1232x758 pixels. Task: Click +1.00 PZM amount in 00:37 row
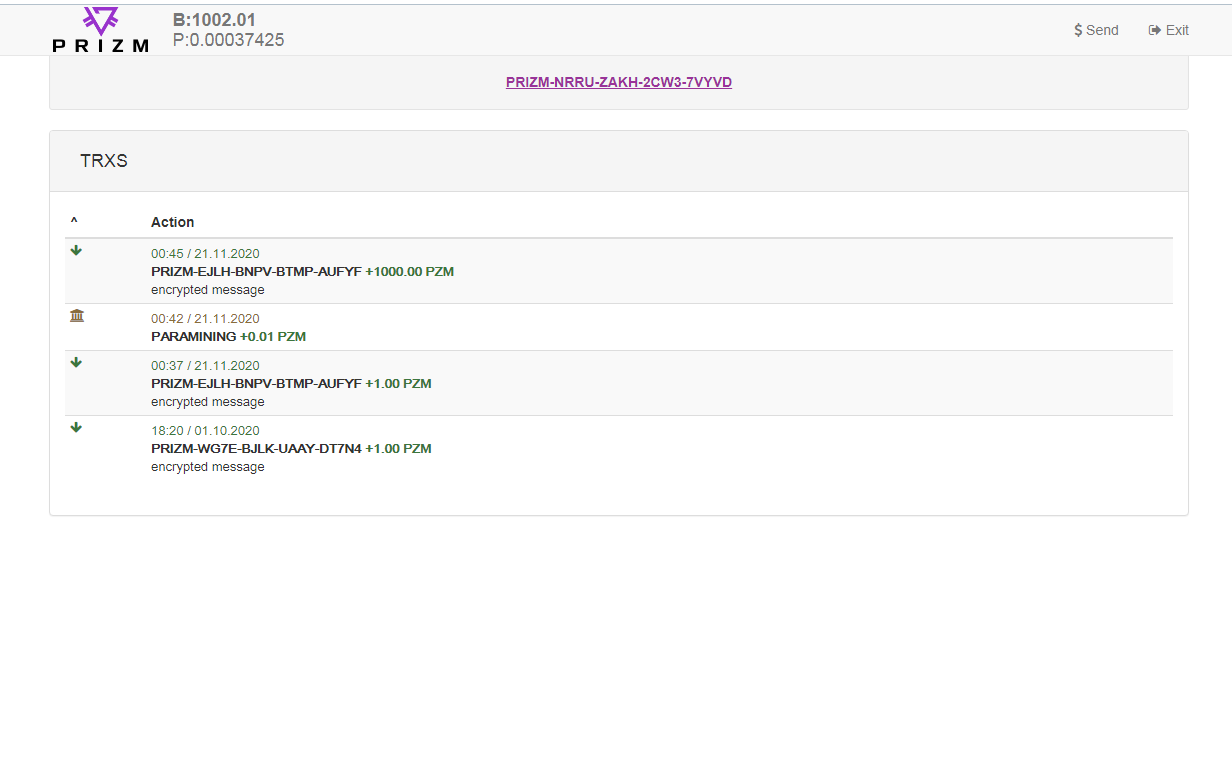click(398, 384)
